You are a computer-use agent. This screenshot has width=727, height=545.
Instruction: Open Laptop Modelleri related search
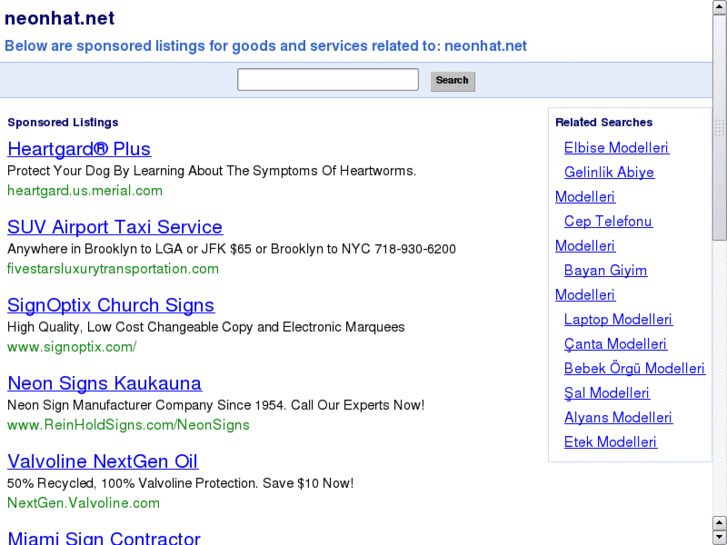tap(618, 319)
